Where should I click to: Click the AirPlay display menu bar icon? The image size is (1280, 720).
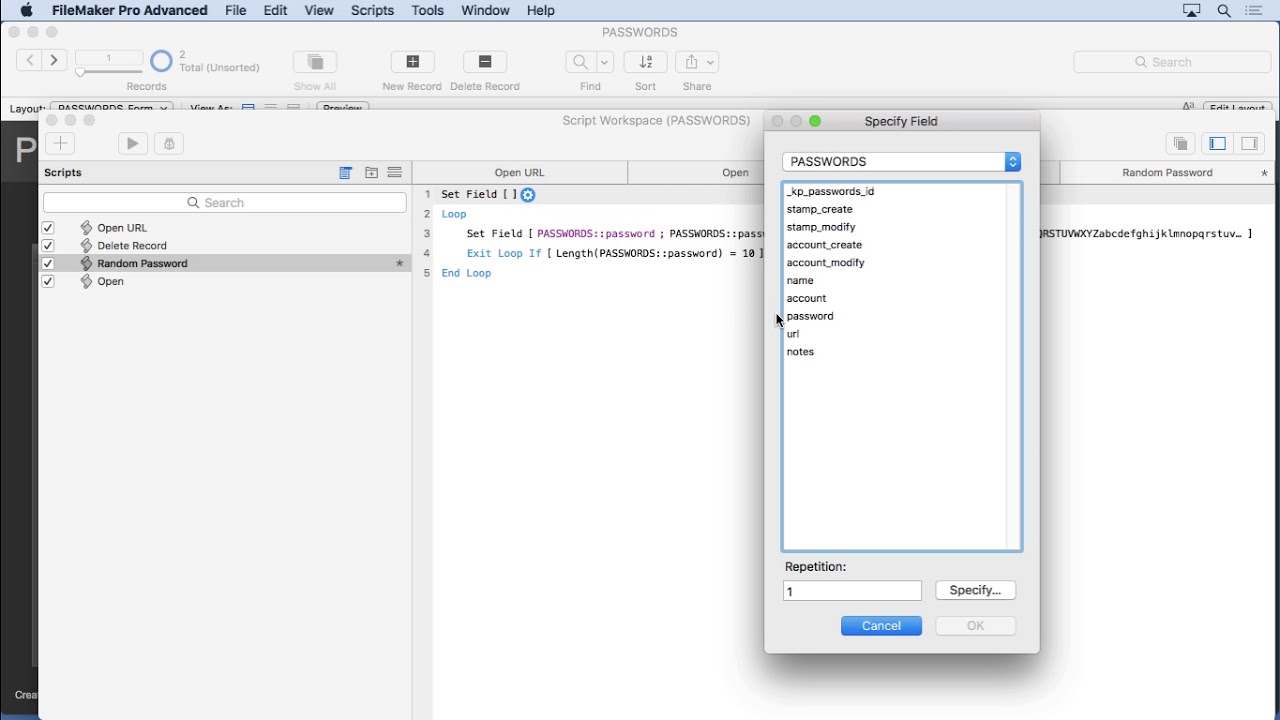tap(1192, 11)
